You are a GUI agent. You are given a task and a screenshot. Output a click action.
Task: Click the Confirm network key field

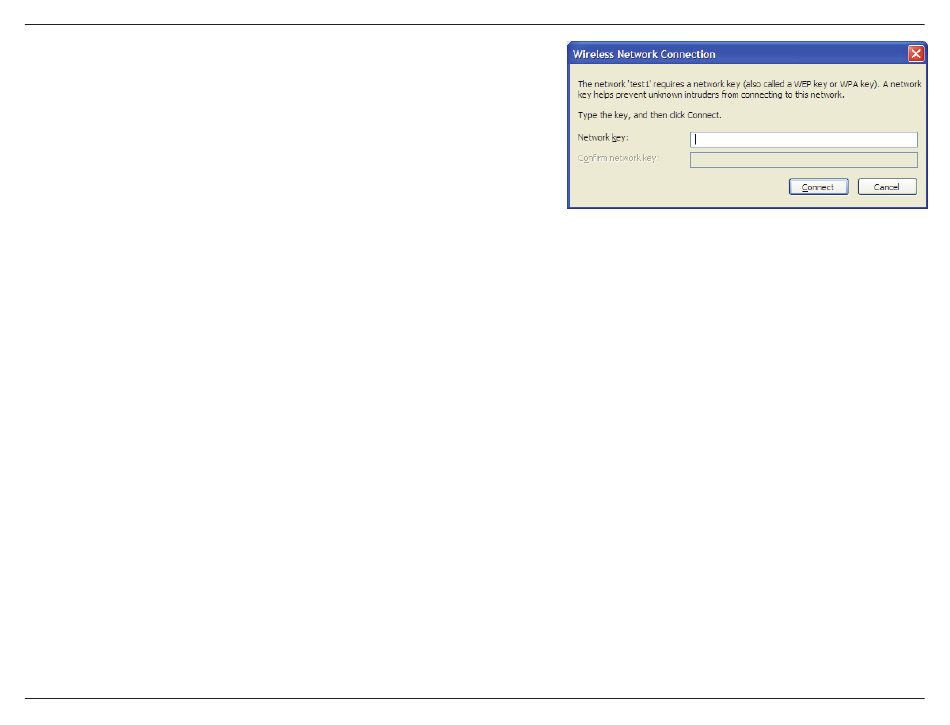(803, 160)
